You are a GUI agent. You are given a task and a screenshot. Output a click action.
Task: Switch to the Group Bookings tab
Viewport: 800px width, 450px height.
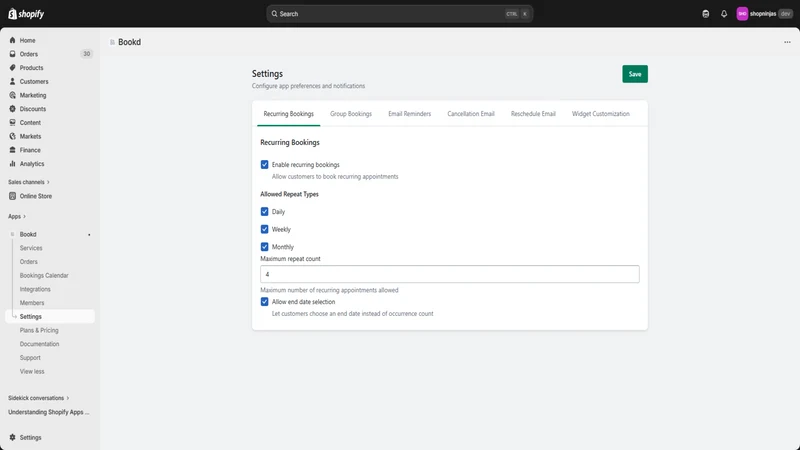(x=351, y=114)
